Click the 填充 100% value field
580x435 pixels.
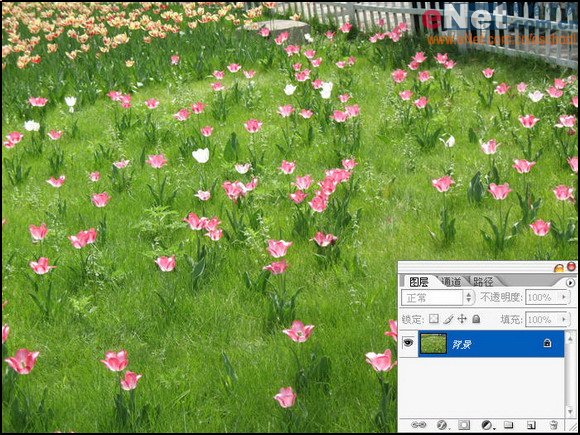pyautogui.click(x=542, y=319)
